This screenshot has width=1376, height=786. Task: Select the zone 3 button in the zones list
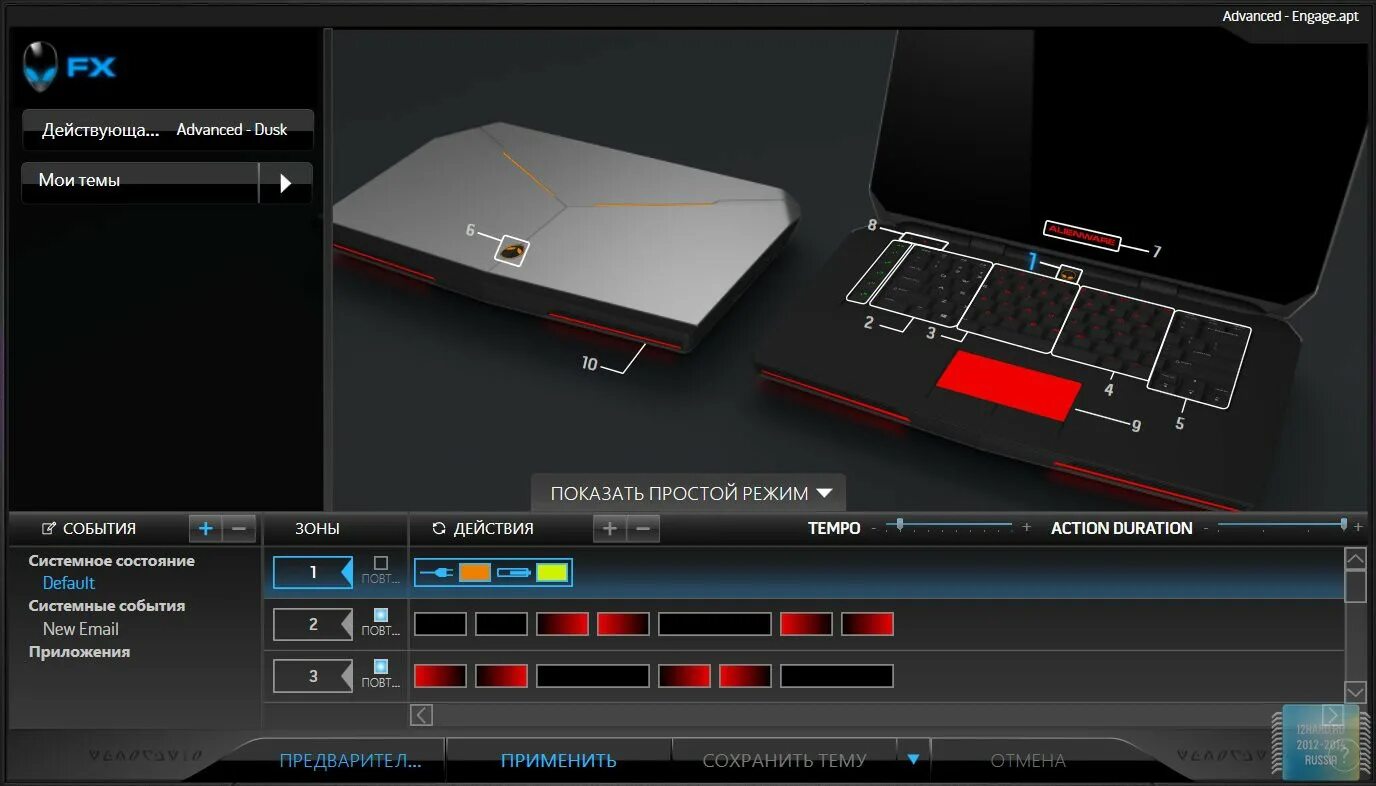coord(313,676)
